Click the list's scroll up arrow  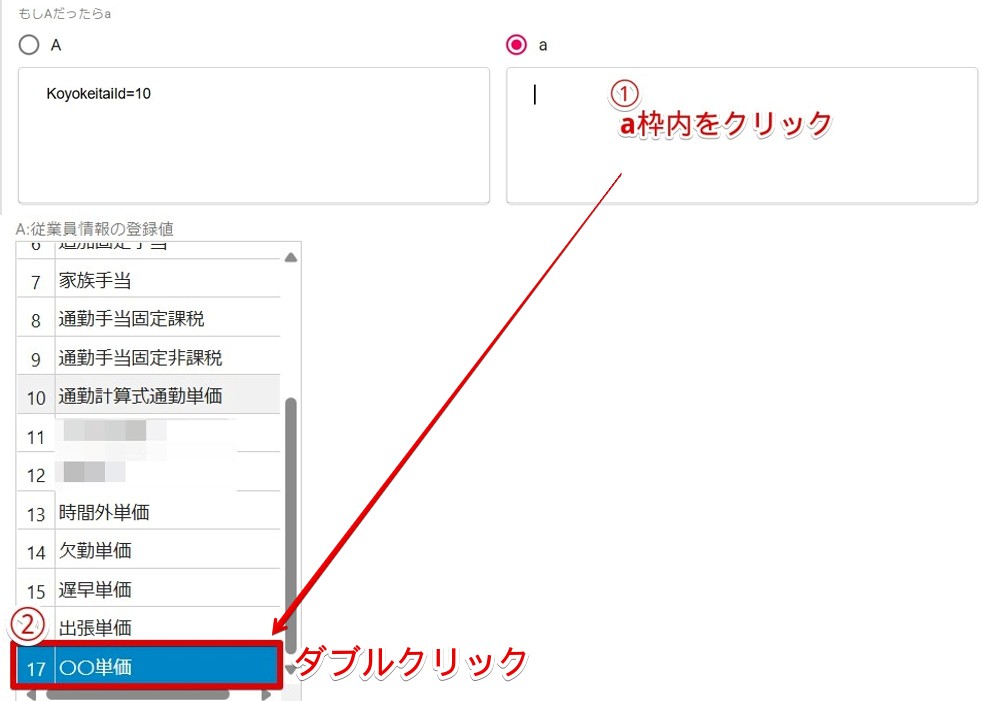pyautogui.click(x=291, y=257)
